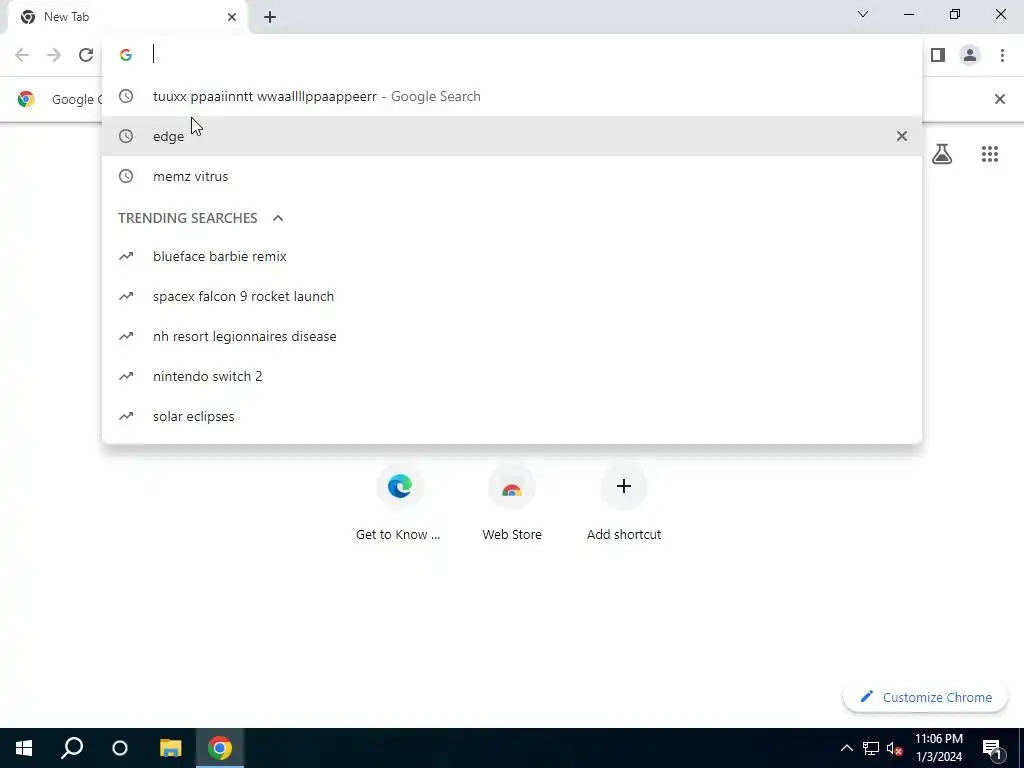Click the New Tab tab title
1024x768 pixels.
(x=66, y=17)
